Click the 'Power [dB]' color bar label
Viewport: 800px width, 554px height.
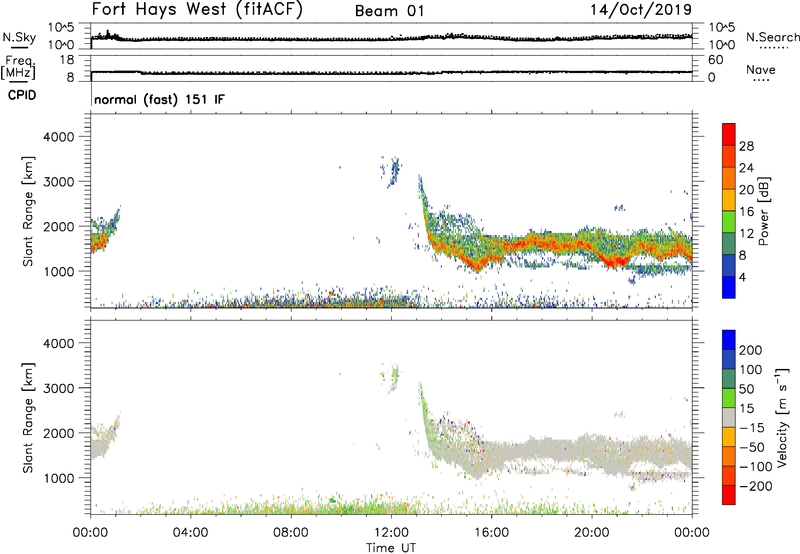pyautogui.click(x=763, y=211)
